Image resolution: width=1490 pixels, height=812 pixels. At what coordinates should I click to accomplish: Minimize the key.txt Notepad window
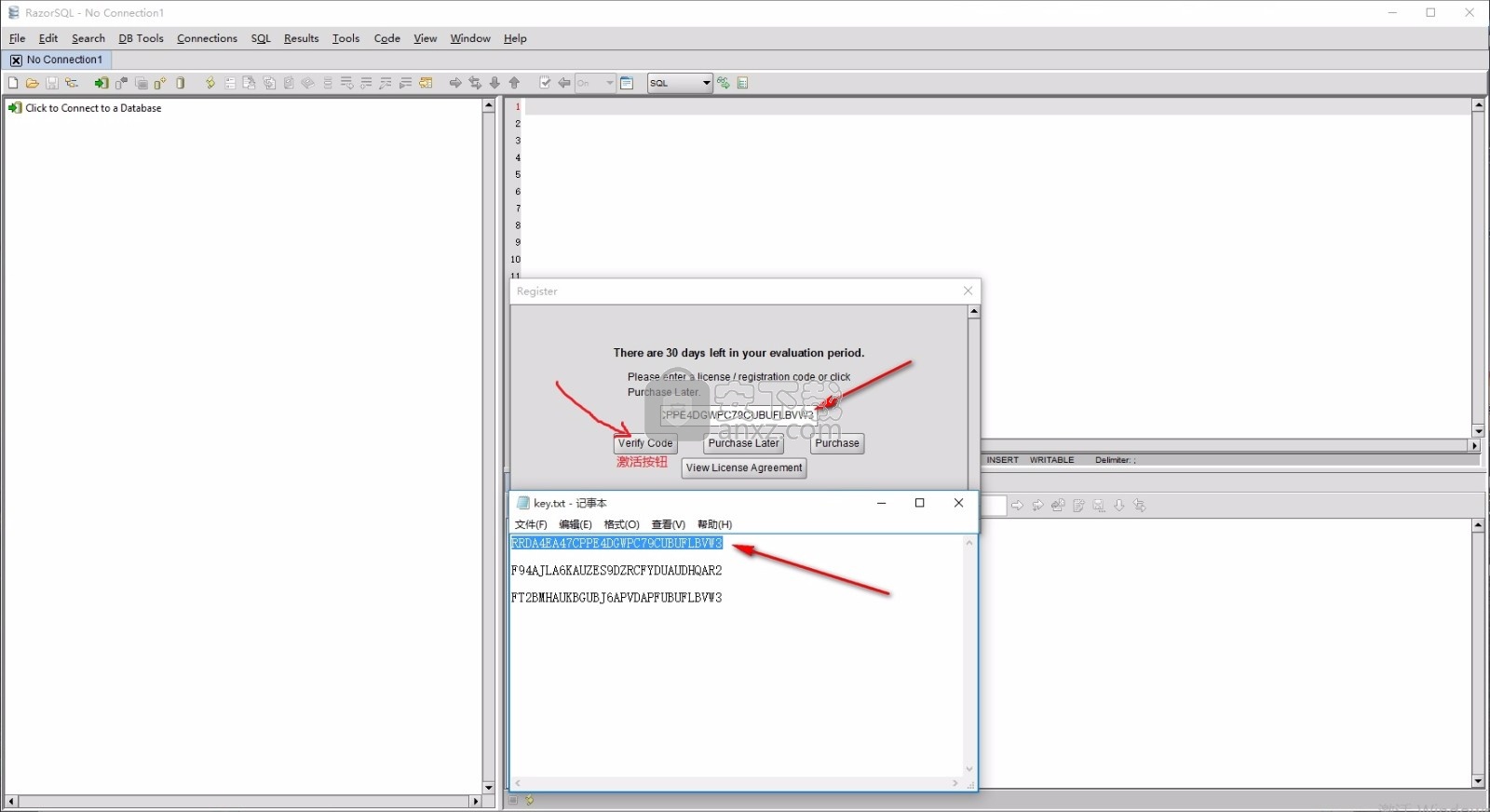881,503
